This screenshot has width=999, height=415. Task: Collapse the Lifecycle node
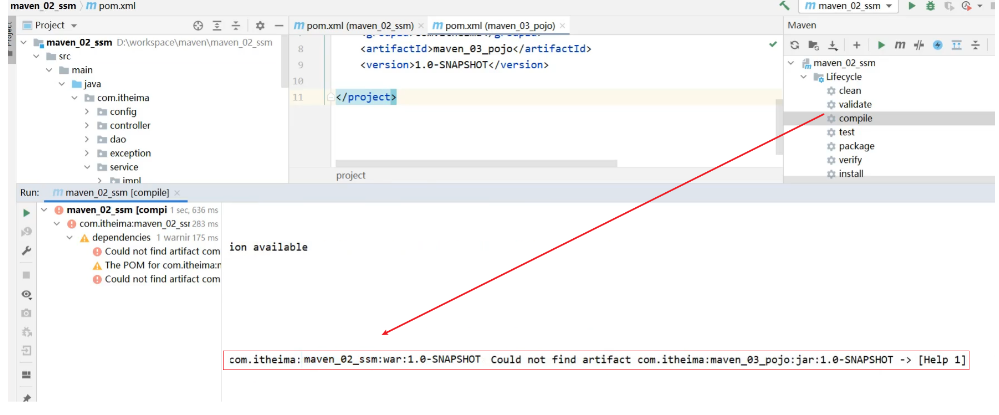pos(804,77)
